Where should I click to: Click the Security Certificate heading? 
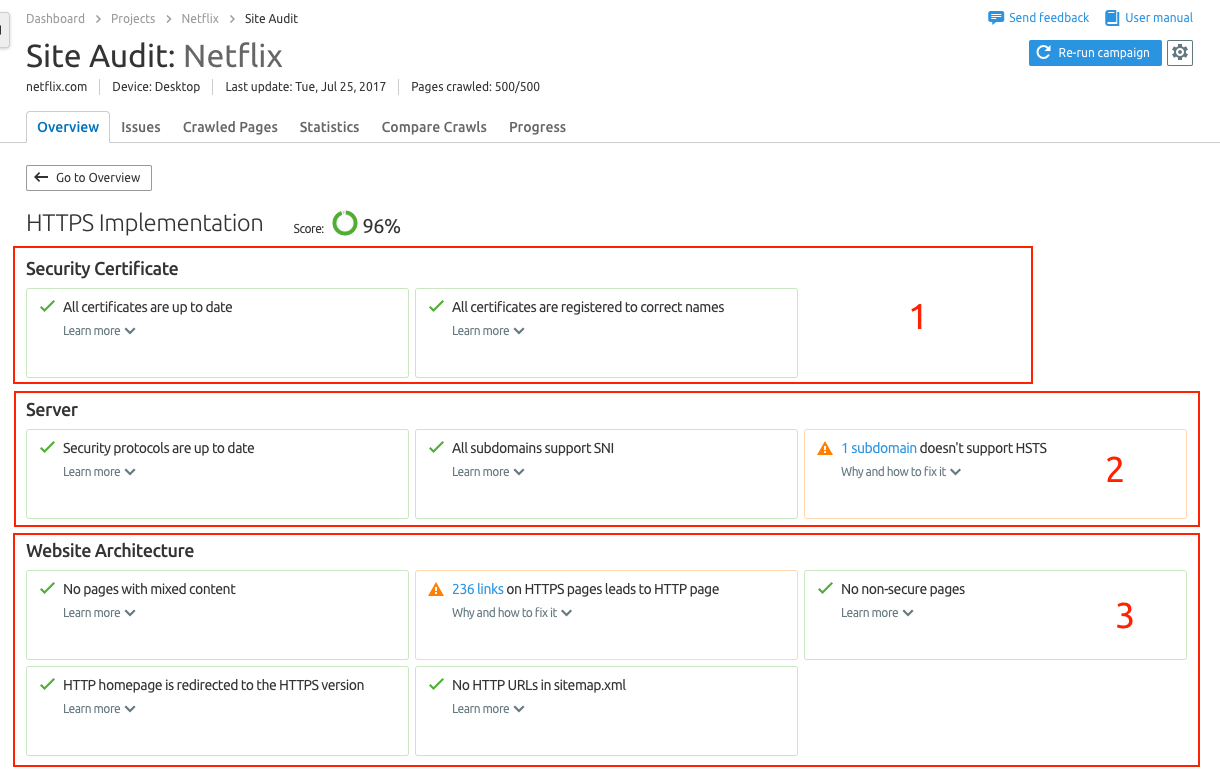click(x=102, y=269)
